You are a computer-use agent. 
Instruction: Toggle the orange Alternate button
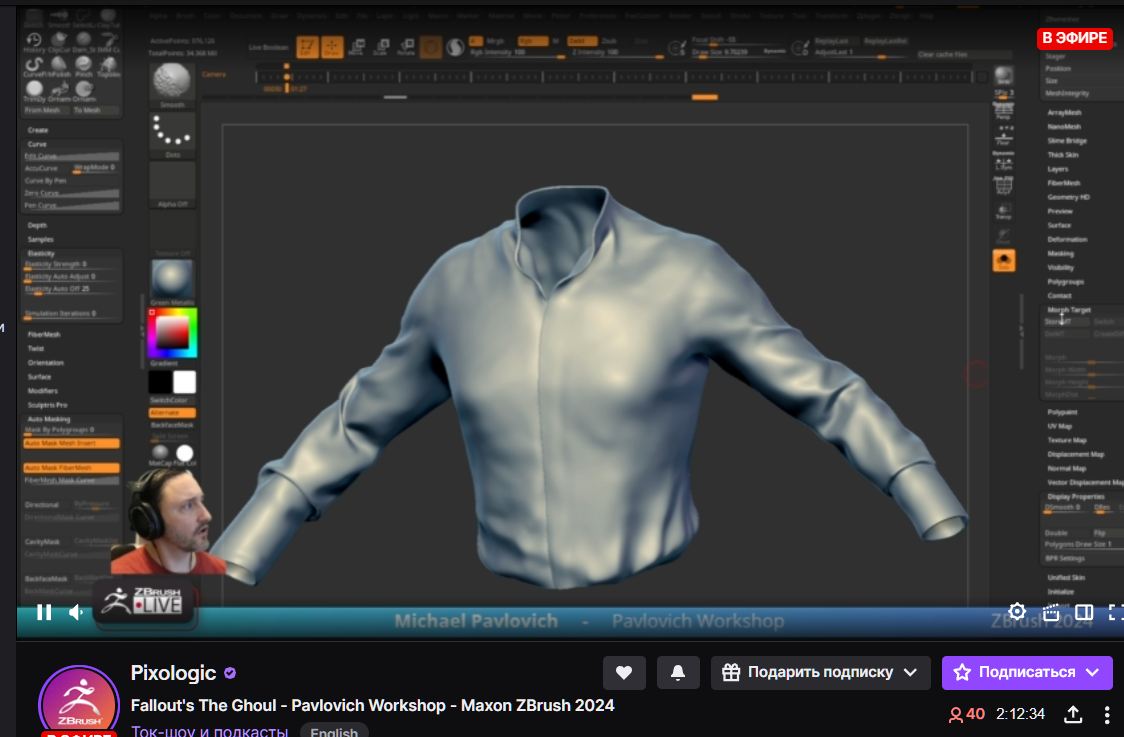click(x=172, y=413)
